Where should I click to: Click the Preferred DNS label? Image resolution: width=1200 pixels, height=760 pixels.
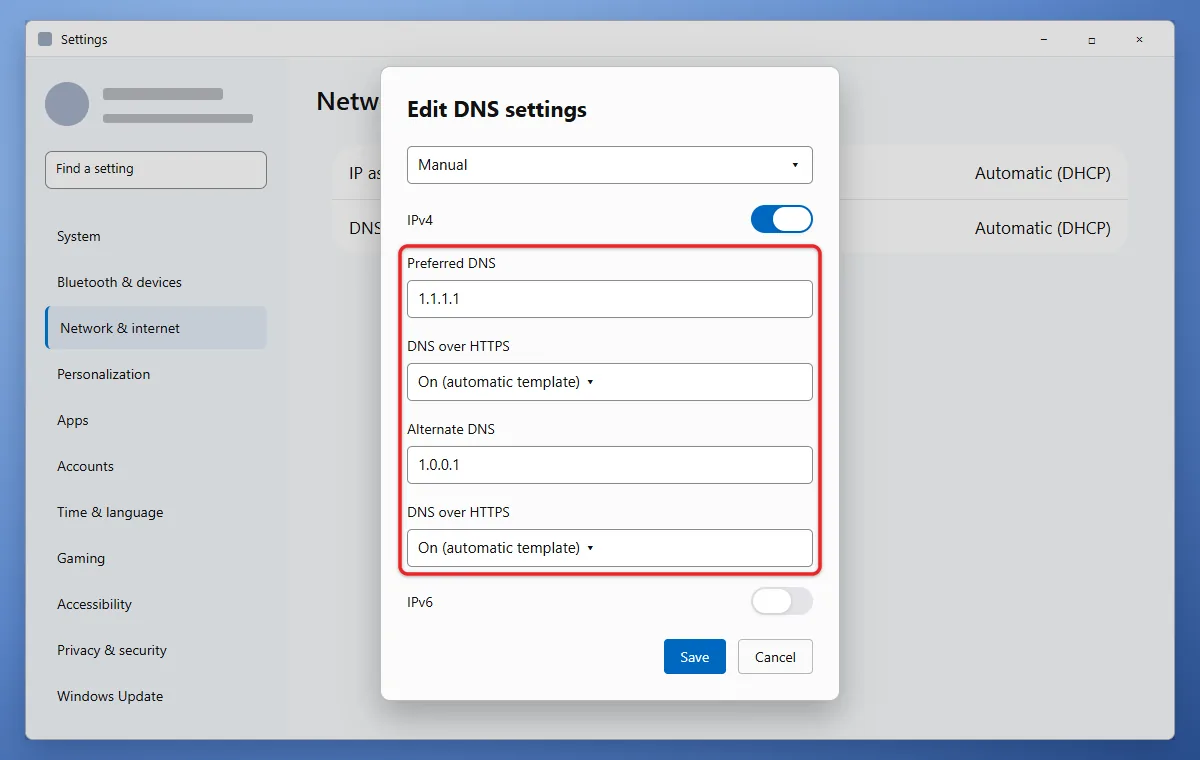[x=451, y=264]
